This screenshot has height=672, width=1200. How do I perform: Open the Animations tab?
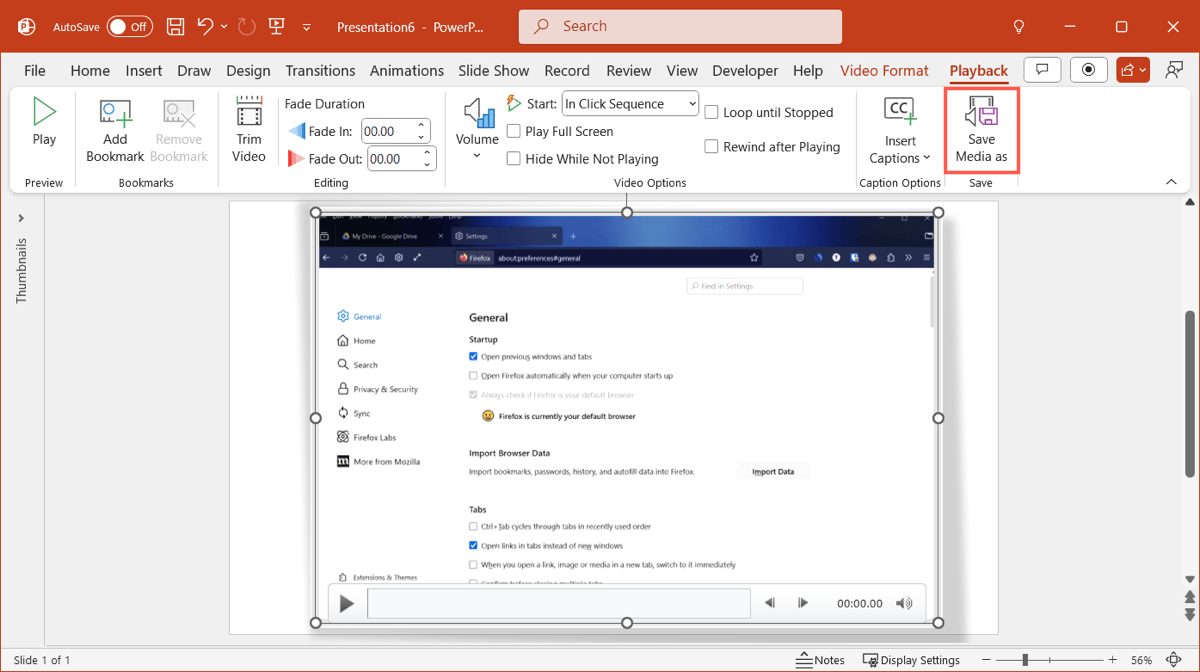408,70
